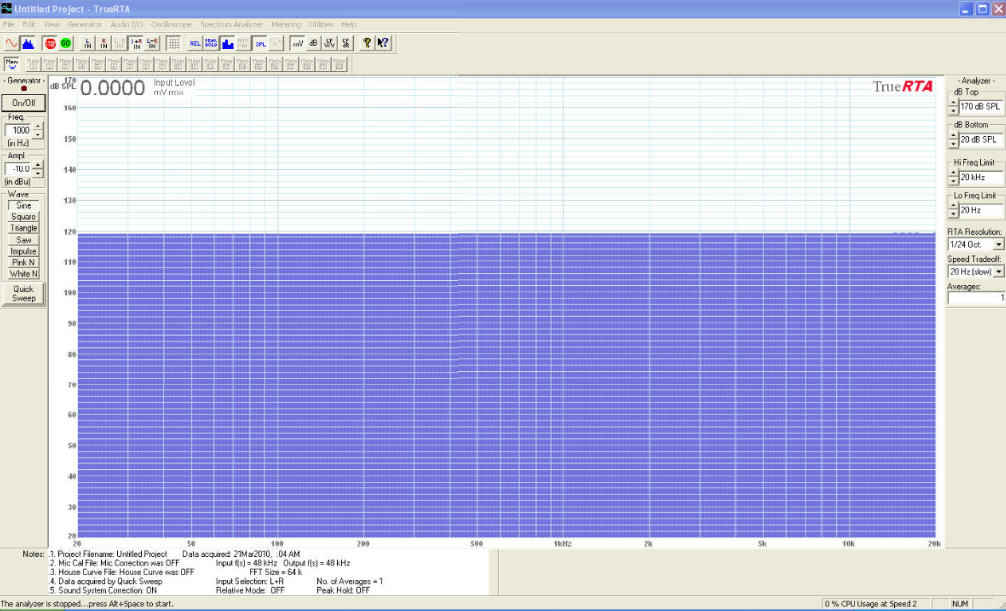The width and height of the screenshot is (1006, 611).
Task: Click the '0 % CPU Usage at Speed 2' status
Action: [x=871, y=604]
